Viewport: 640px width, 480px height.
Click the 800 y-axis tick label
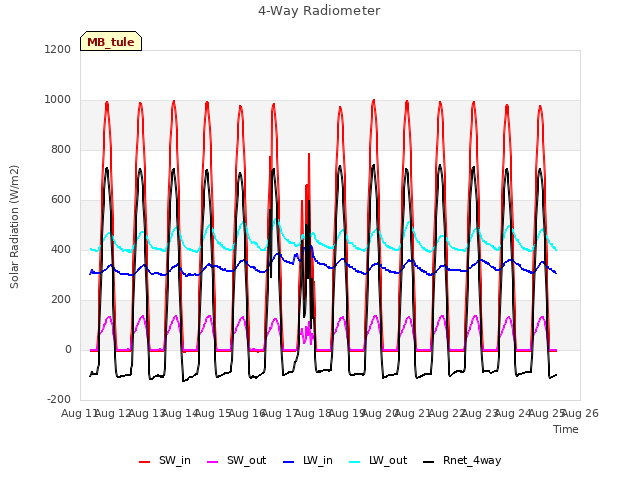pos(61,150)
